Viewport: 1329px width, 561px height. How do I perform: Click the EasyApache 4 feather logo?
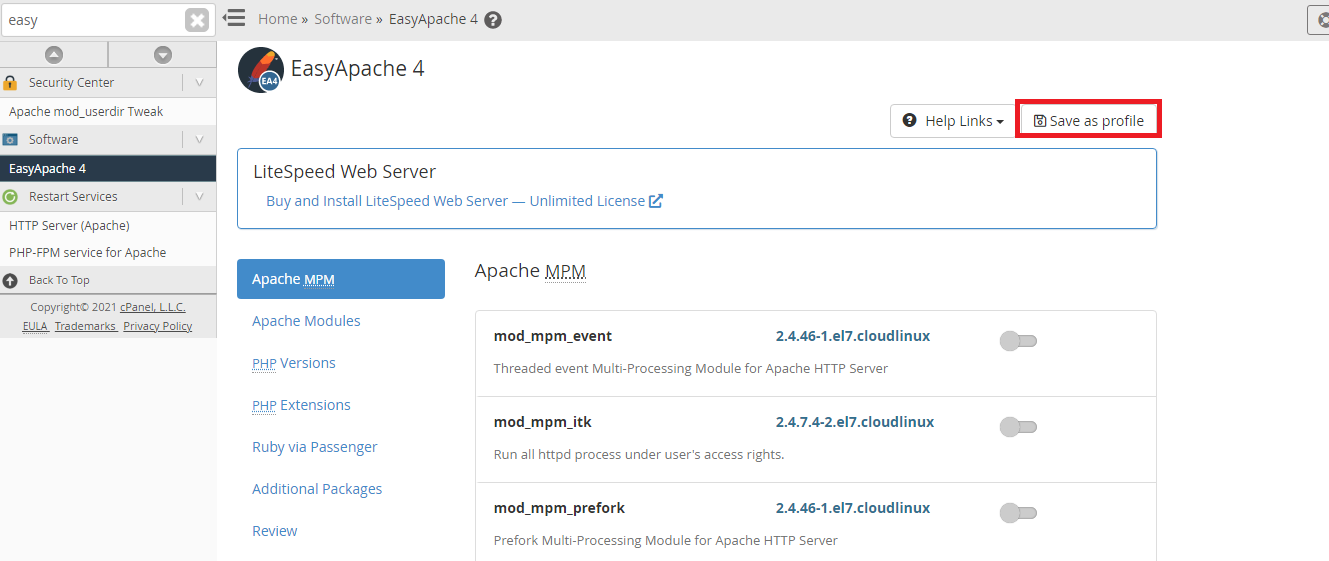pyautogui.click(x=260, y=70)
